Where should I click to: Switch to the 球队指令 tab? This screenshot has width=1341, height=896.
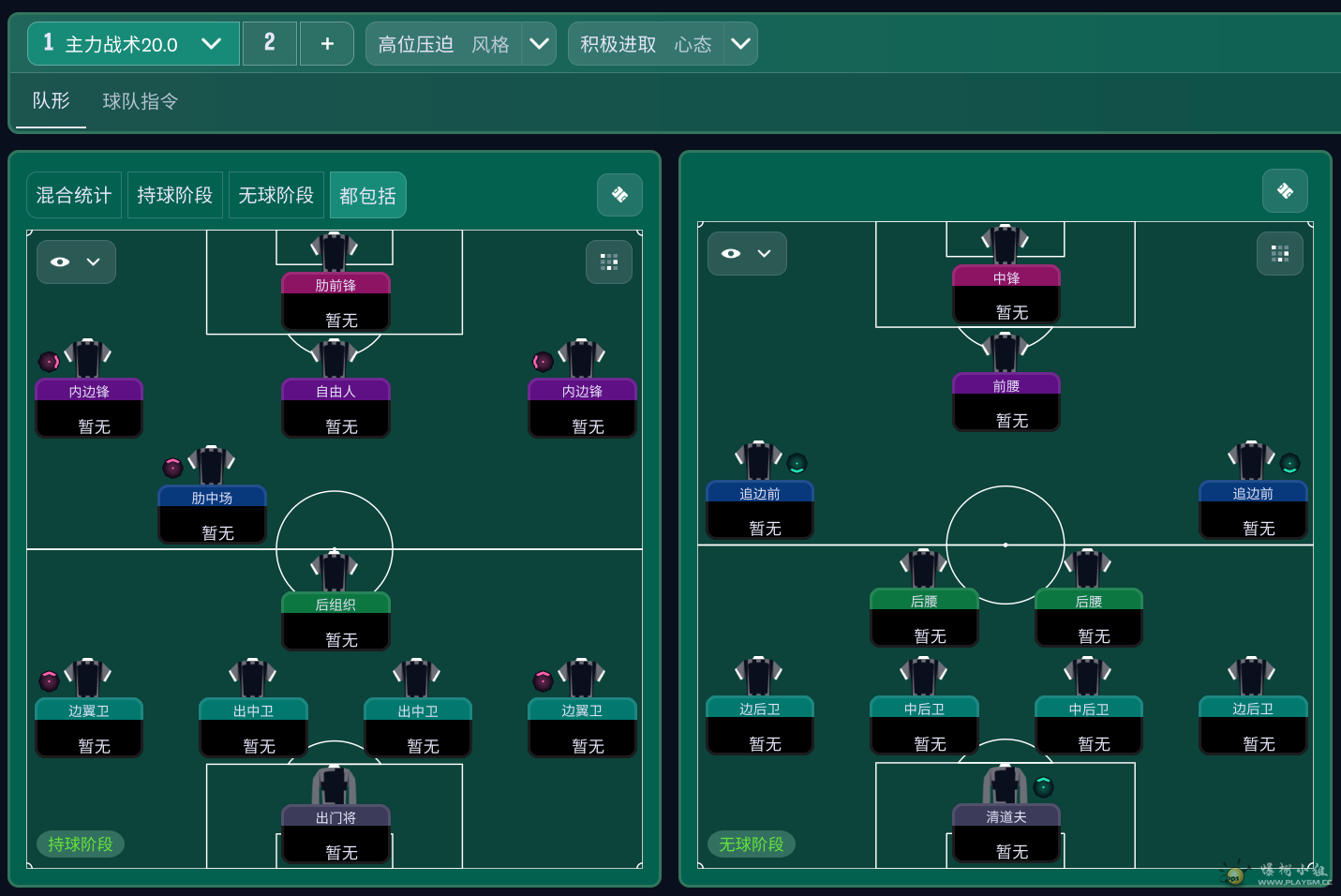pyautogui.click(x=140, y=101)
